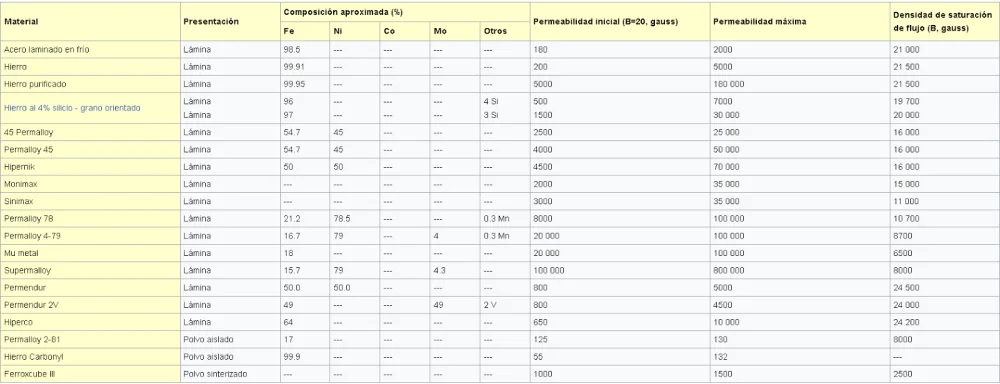
Task: Click the 15 000 saturation density value
Action: (906, 184)
